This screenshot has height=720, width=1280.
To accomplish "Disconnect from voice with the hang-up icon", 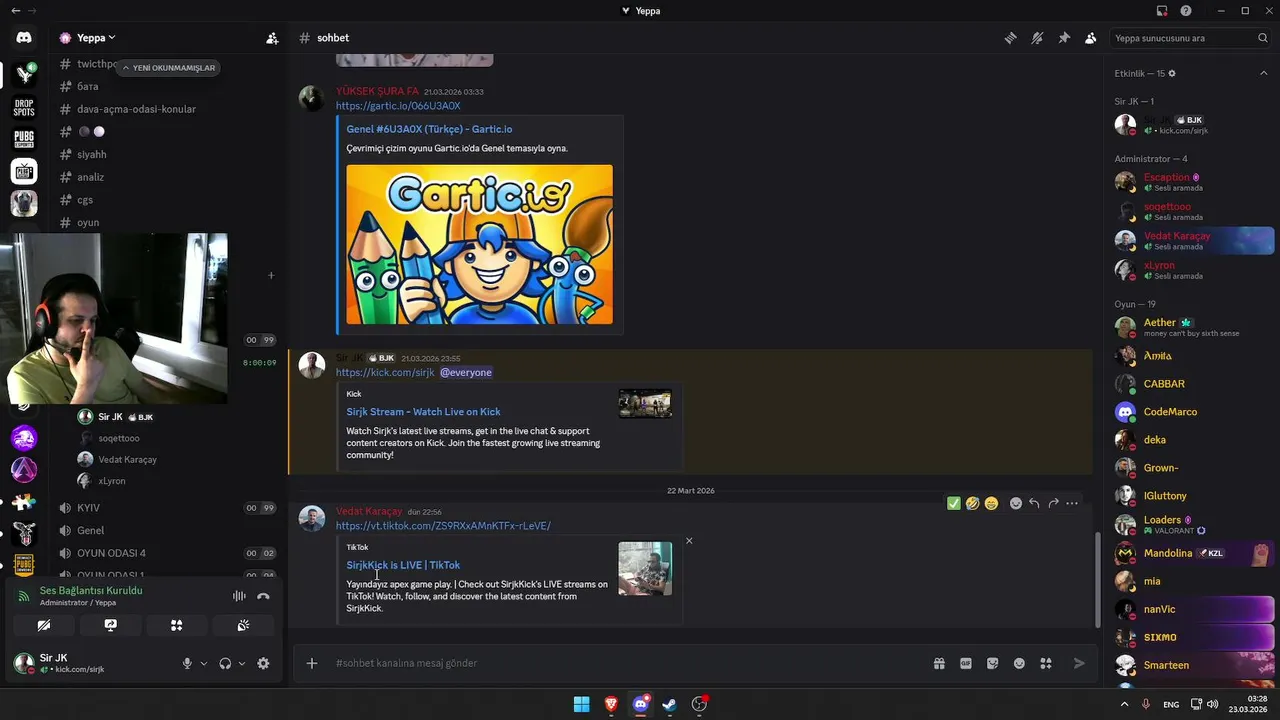I will pos(263,596).
